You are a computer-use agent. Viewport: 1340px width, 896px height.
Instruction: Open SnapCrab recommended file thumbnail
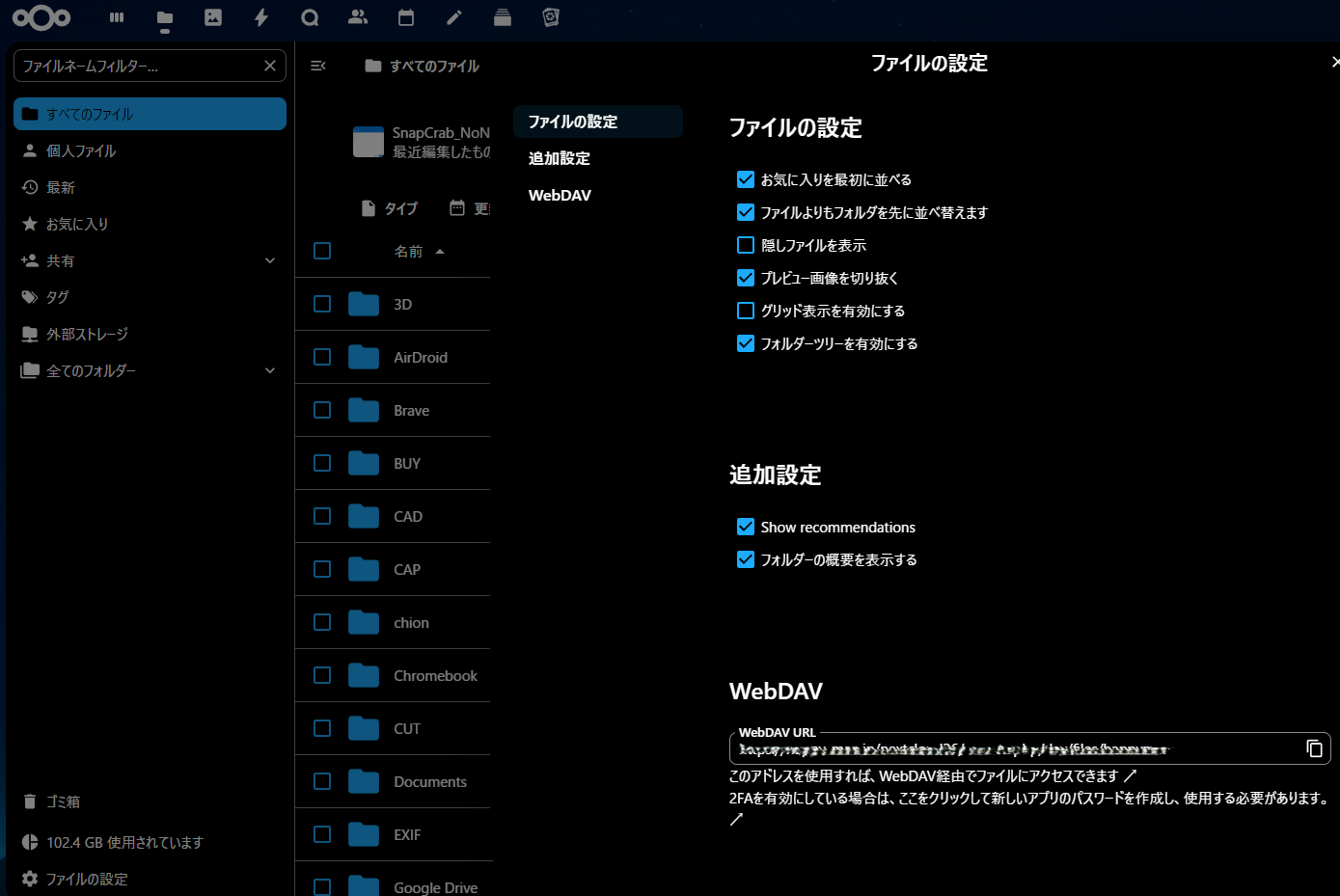click(x=369, y=142)
